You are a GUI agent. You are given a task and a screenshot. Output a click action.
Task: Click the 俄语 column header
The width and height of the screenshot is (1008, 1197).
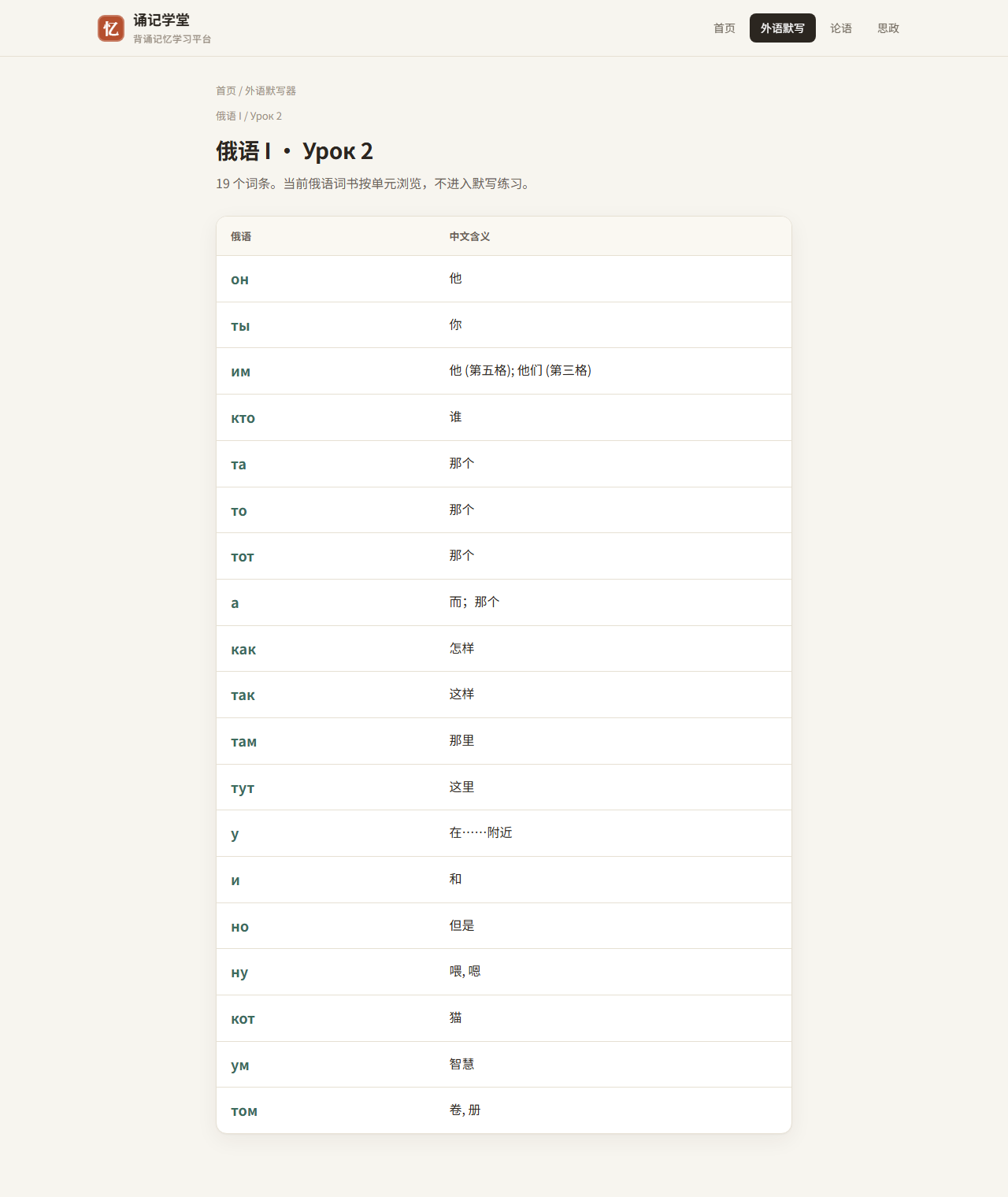[x=241, y=236]
